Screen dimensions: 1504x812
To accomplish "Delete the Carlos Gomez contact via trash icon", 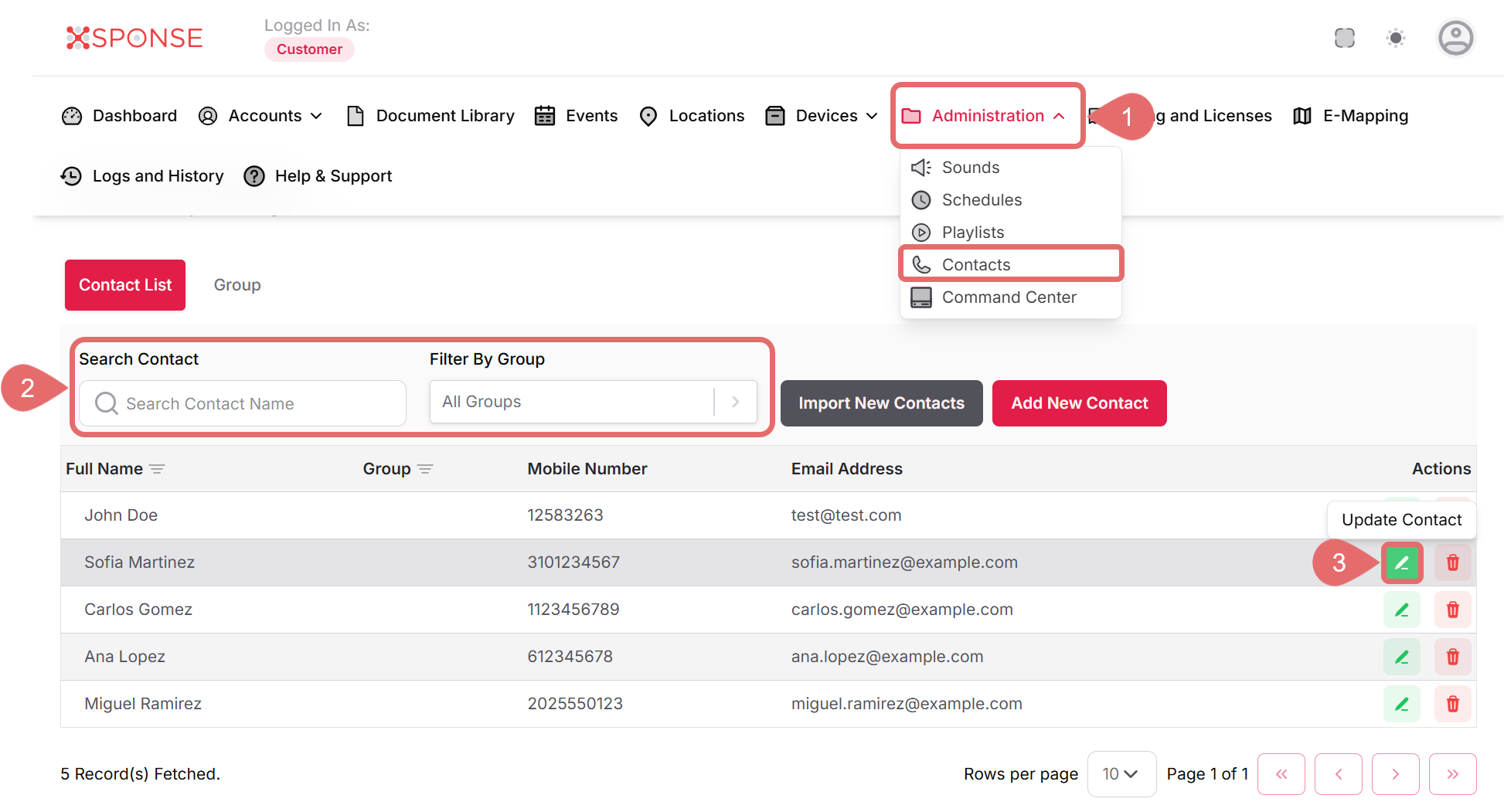I will click(x=1452, y=610).
